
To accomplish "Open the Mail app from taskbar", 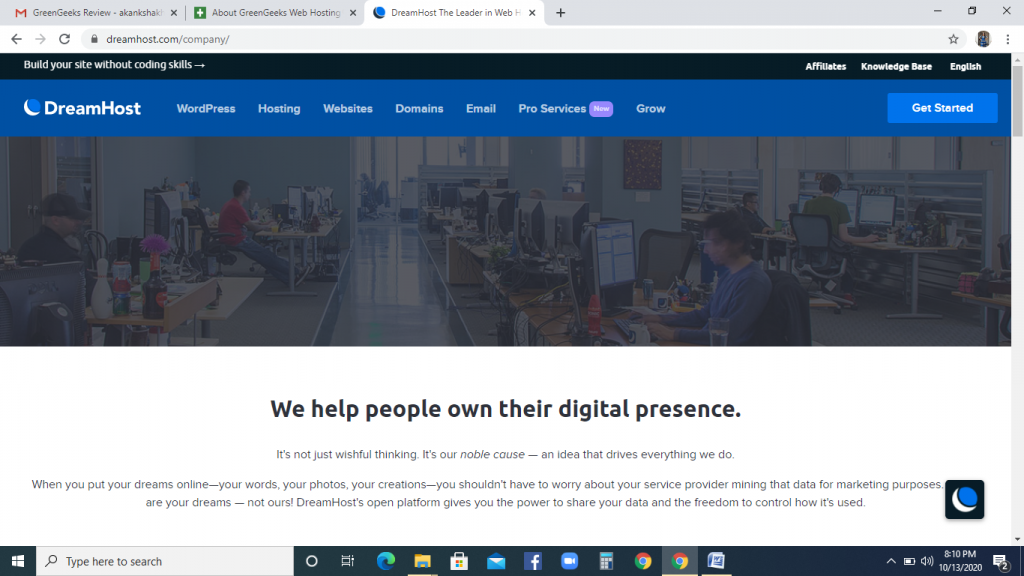I will [496, 561].
